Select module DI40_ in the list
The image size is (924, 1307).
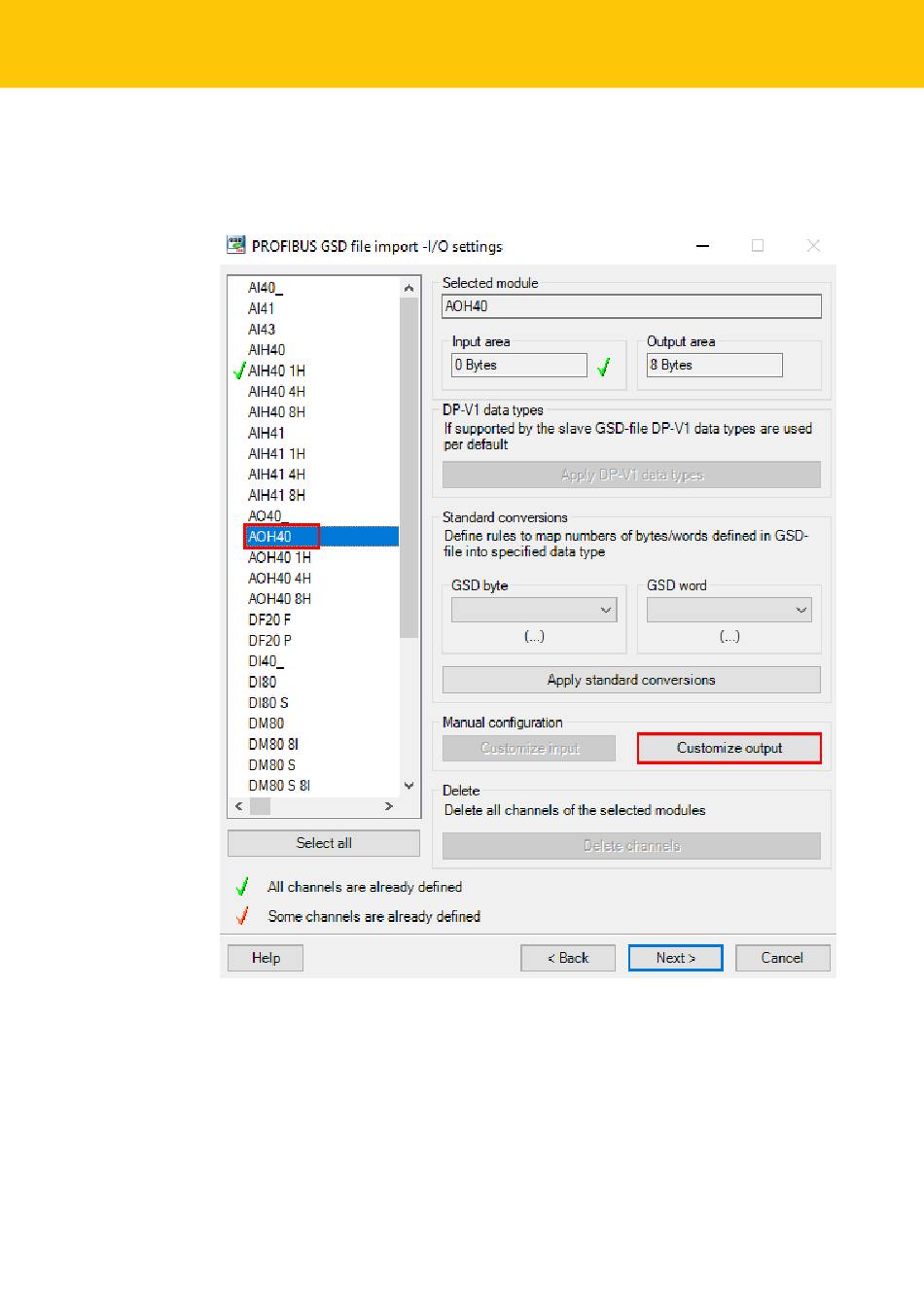coord(266,661)
